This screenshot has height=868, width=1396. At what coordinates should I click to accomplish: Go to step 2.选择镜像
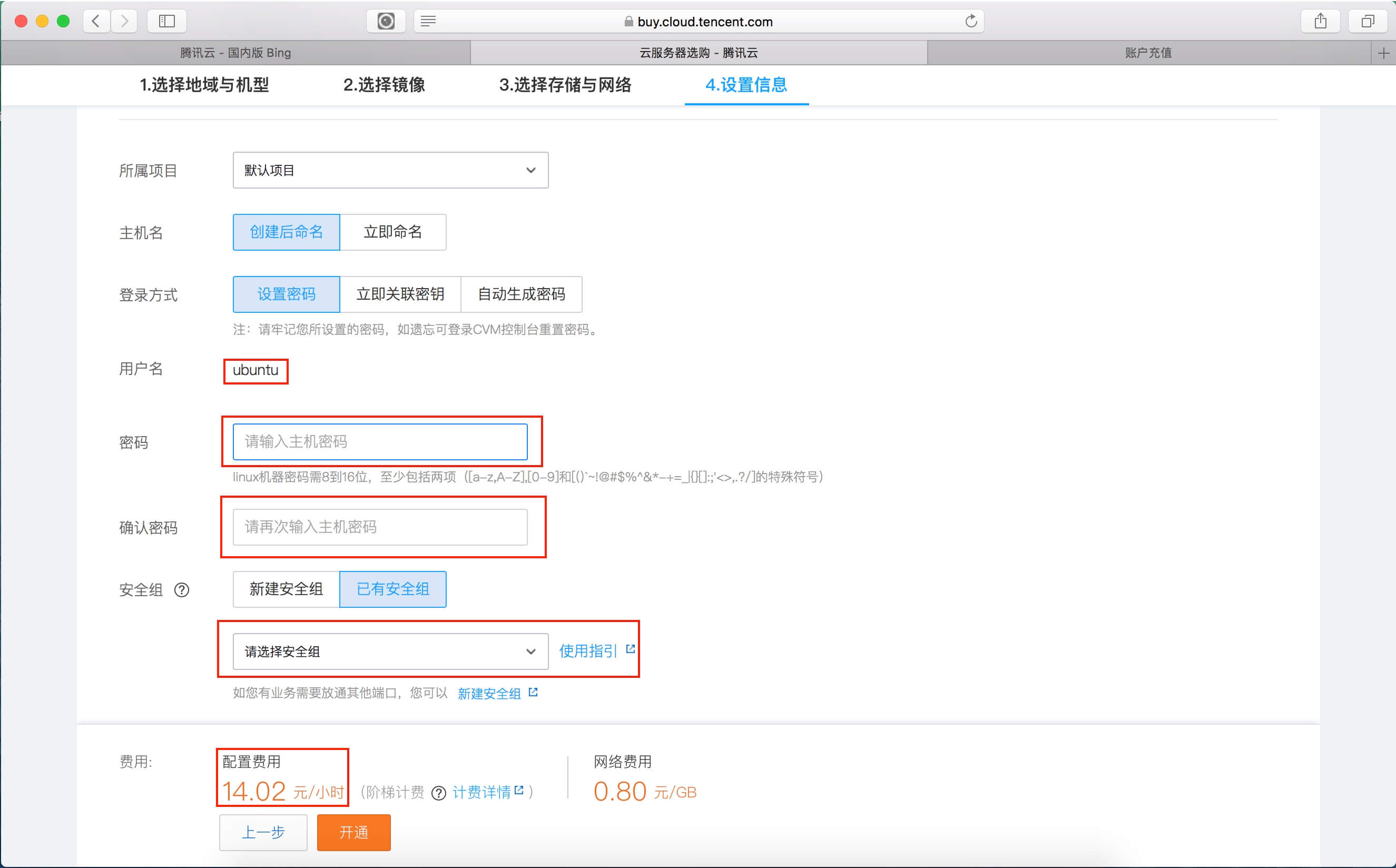384,85
